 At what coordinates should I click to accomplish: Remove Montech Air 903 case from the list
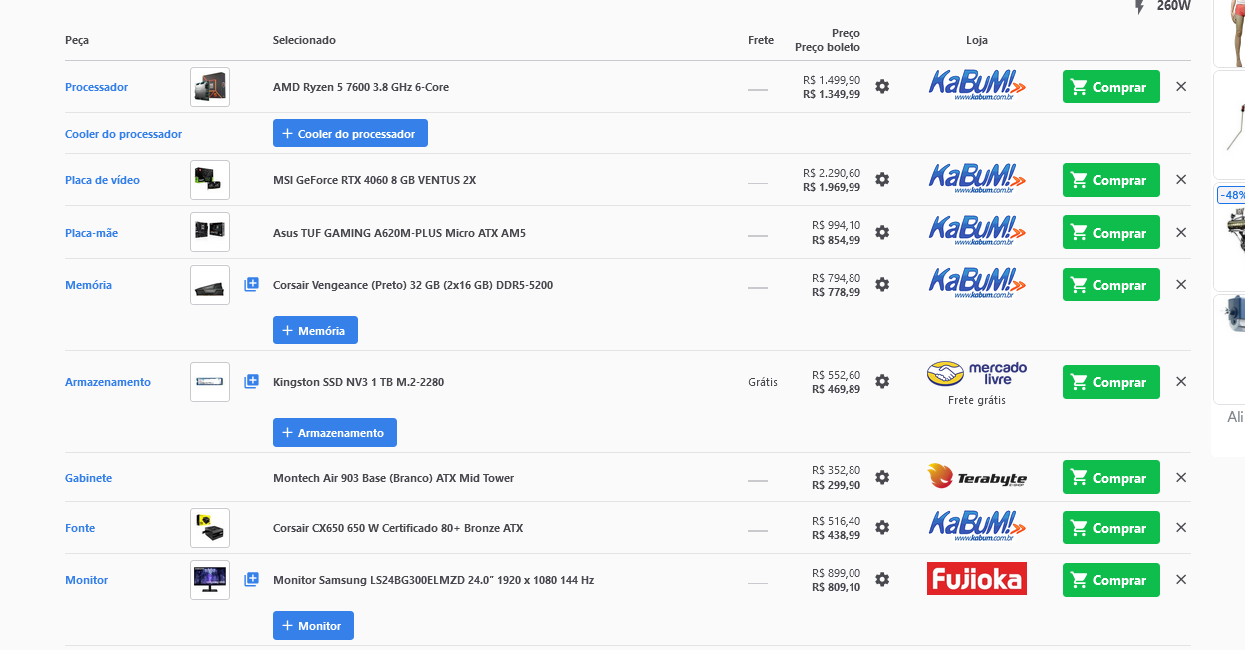(x=1181, y=478)
